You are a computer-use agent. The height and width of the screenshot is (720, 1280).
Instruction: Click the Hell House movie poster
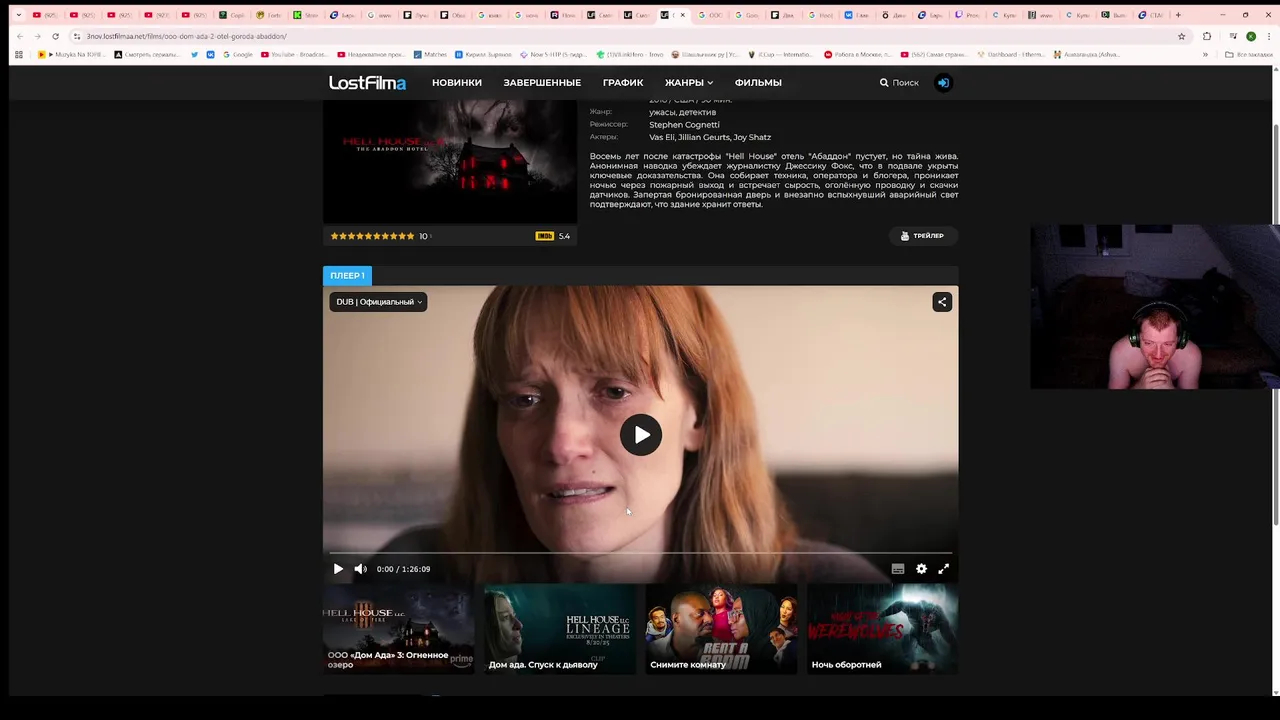click(450, 160)
